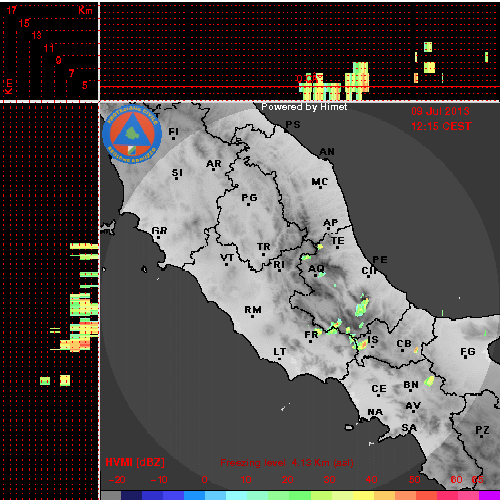Click the BN city label

coord(411,385)
